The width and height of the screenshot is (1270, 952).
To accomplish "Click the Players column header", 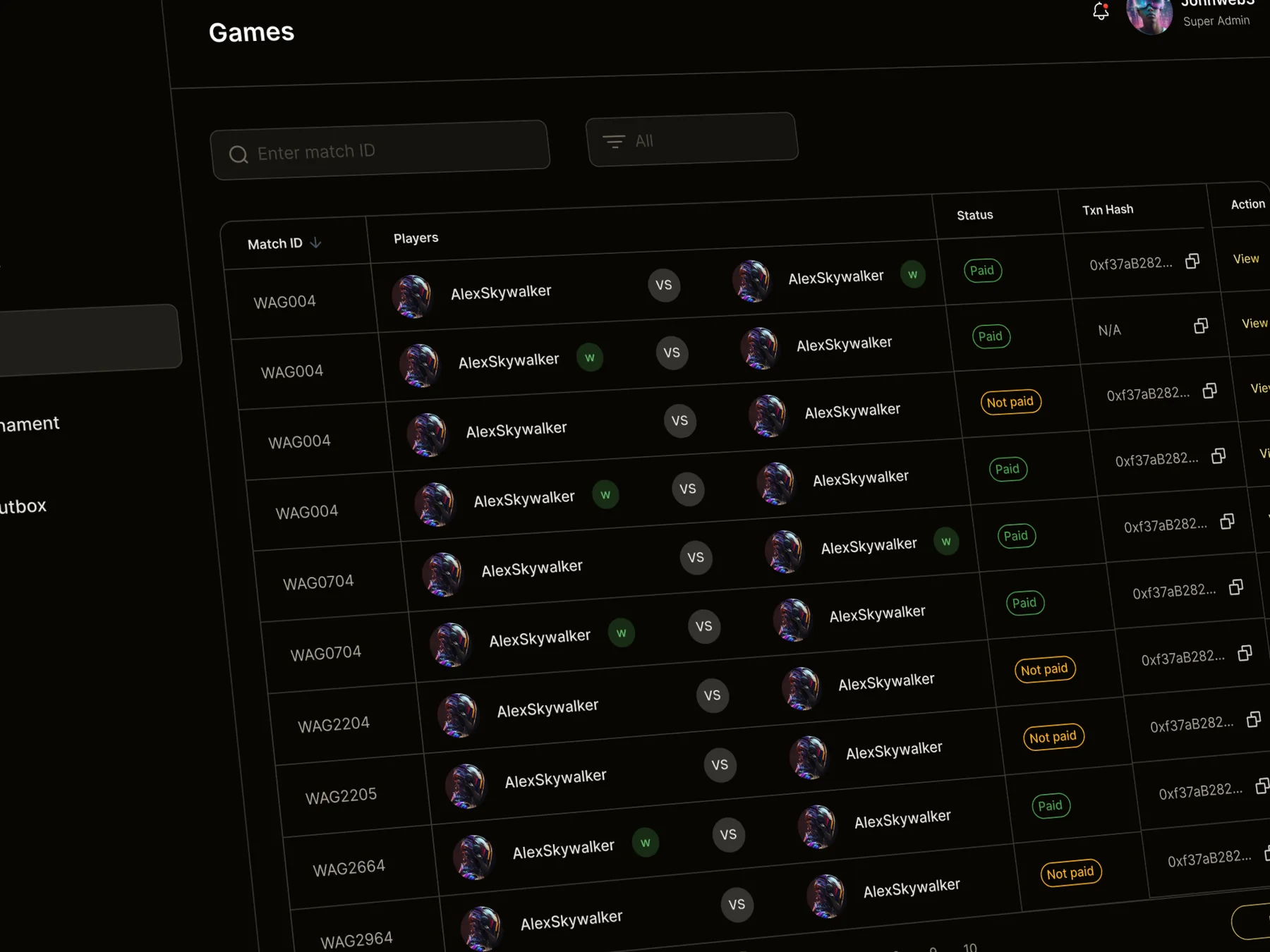I will 416,238.
